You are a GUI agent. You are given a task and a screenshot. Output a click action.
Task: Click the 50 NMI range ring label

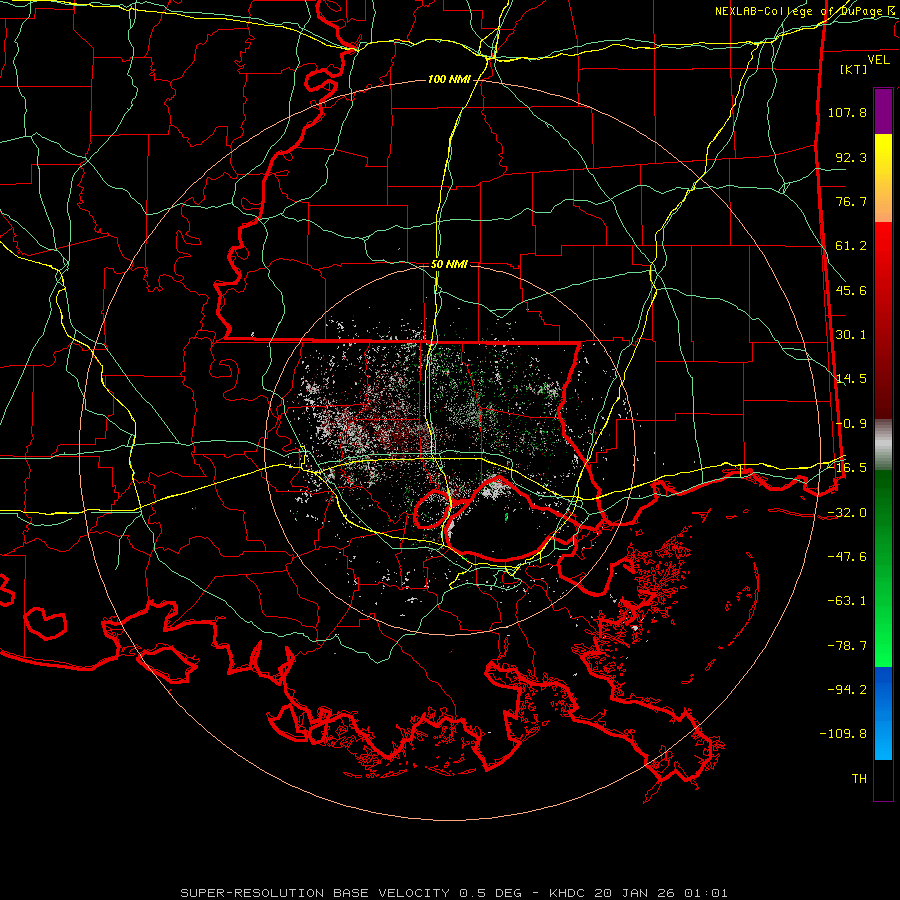pyautogui.click(x=449, y=265)
